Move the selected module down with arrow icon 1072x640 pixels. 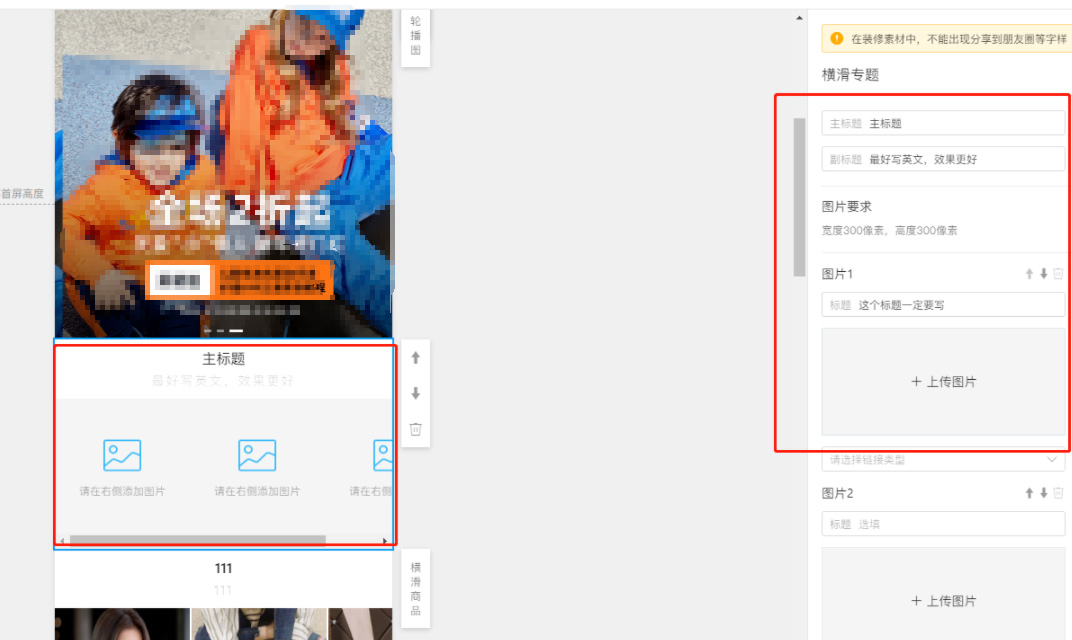pyautogui.click(x=415, y=393)
